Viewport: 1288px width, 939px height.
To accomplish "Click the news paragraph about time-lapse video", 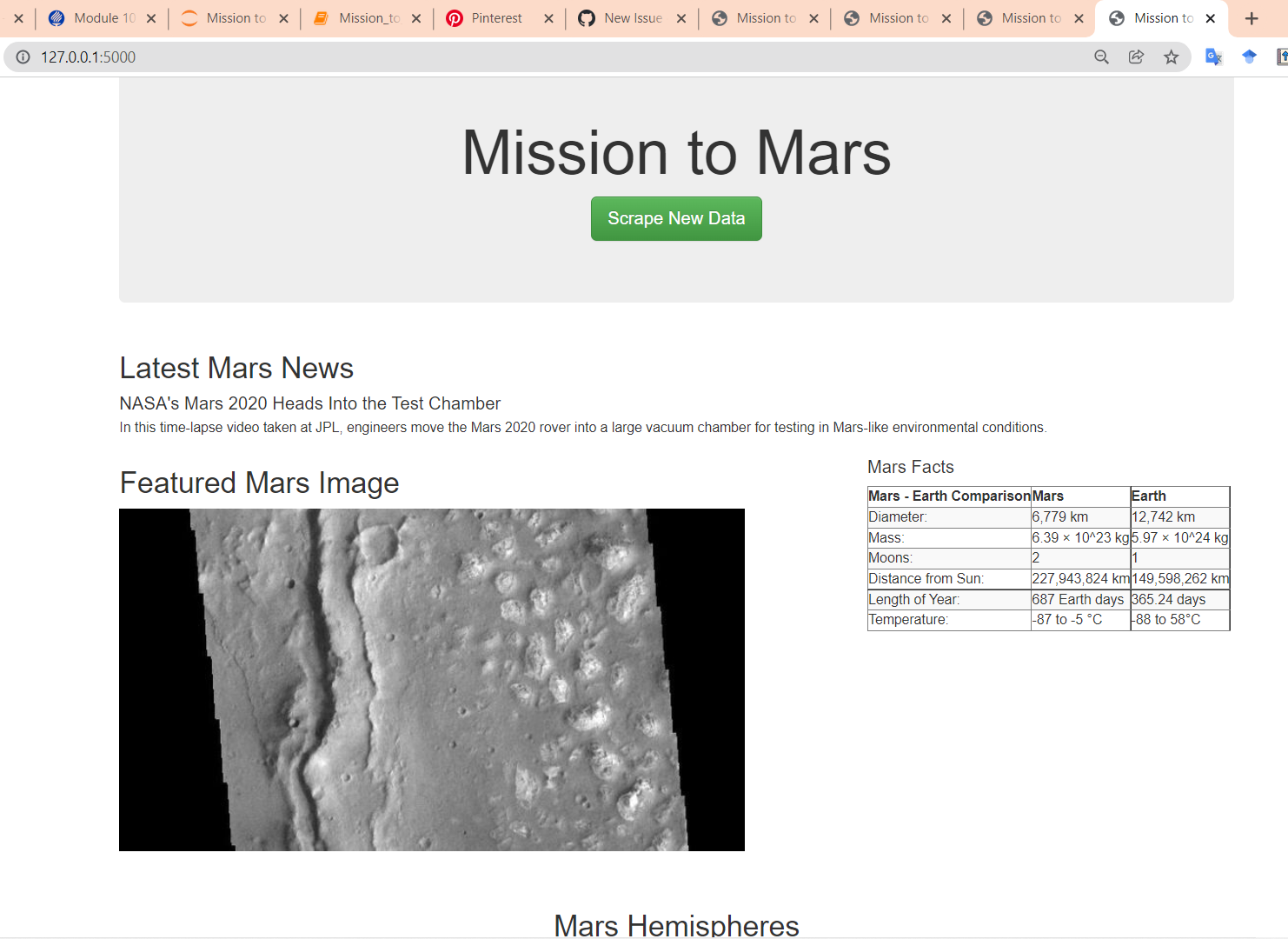I will (x=583, y=428).
